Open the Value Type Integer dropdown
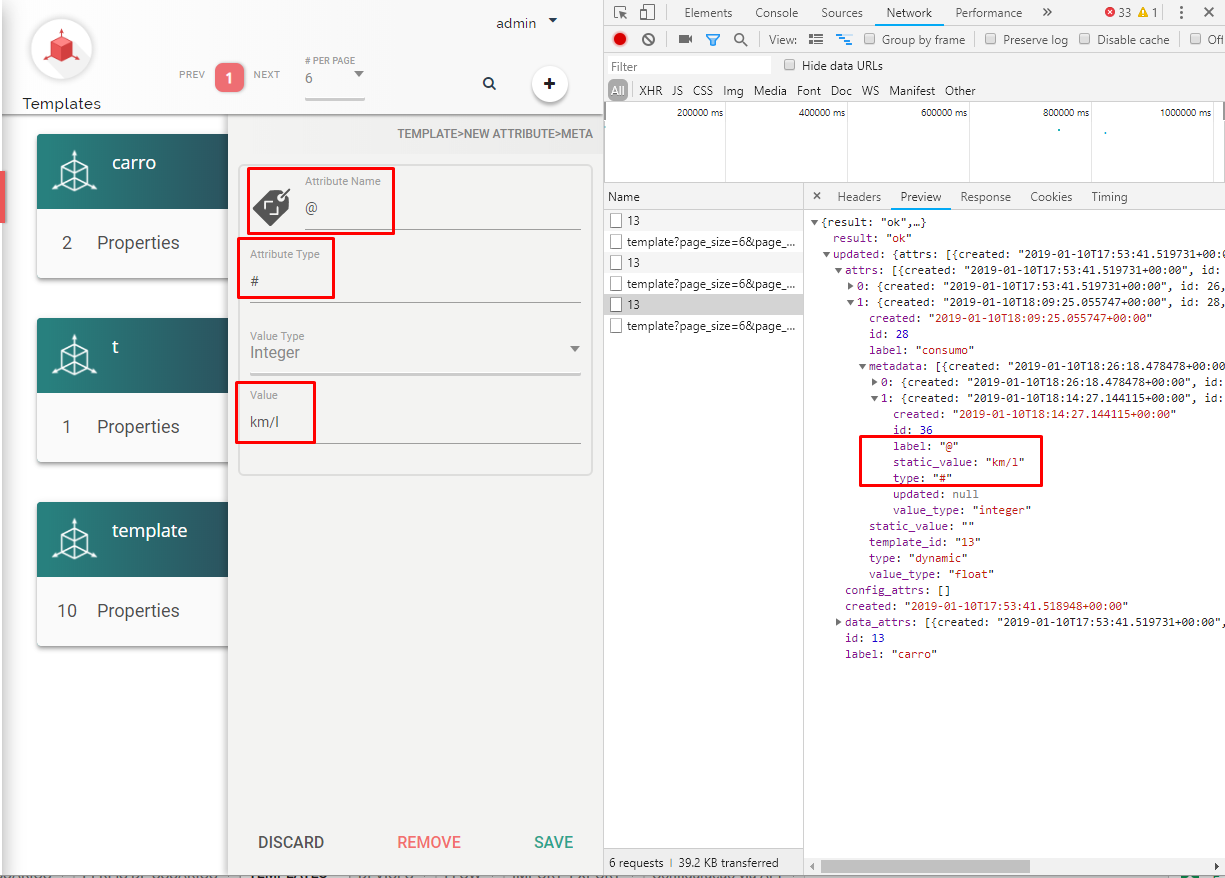 pos(415,352)
